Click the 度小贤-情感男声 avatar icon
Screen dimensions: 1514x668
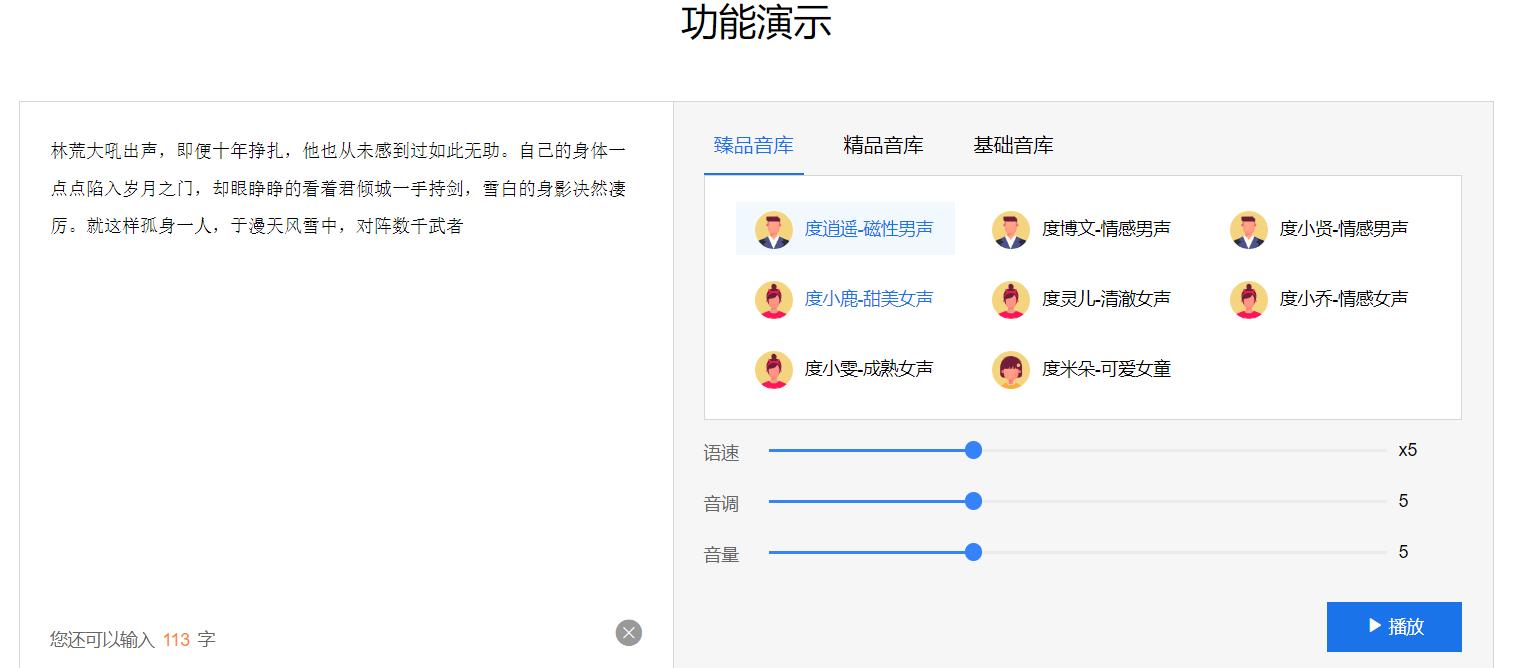pos(1247,229)
